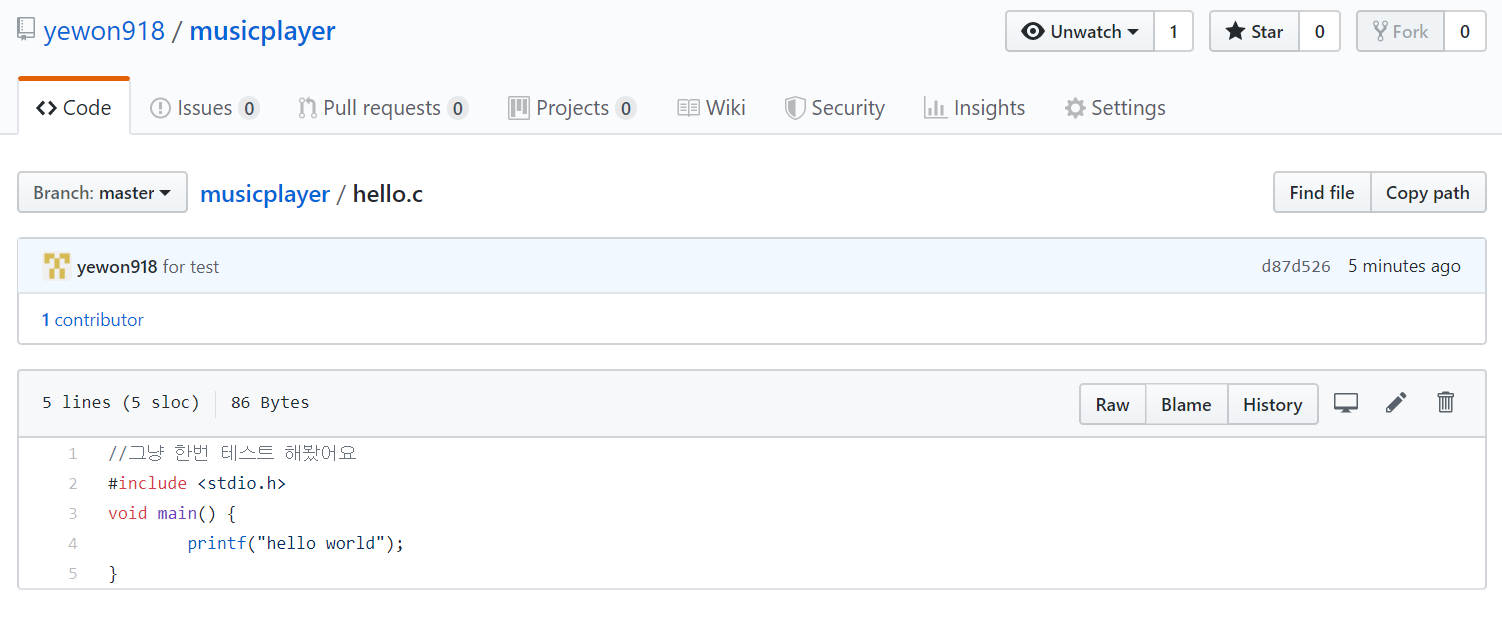The width and height of the screenshot is (1502, 620).
Task: Open the file History
Action: (1273, 404)
